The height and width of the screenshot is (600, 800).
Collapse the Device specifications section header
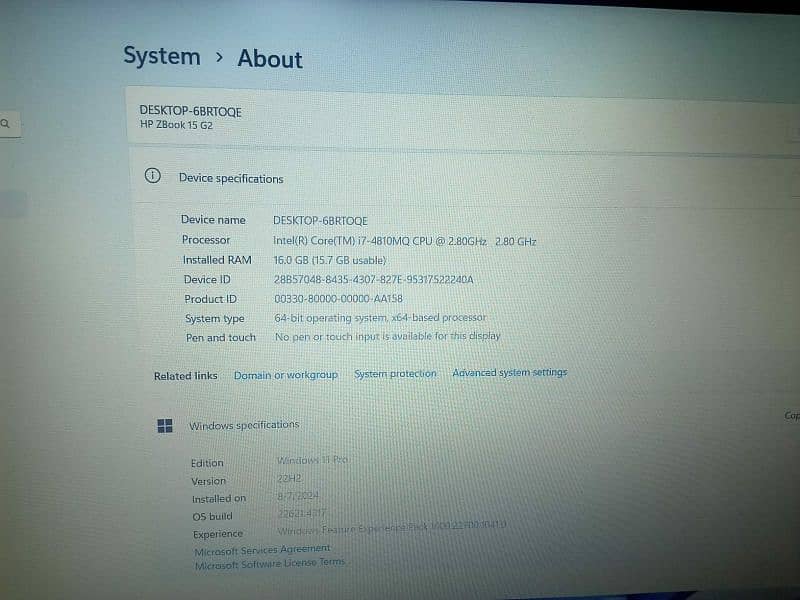click(x=464, y=177)
